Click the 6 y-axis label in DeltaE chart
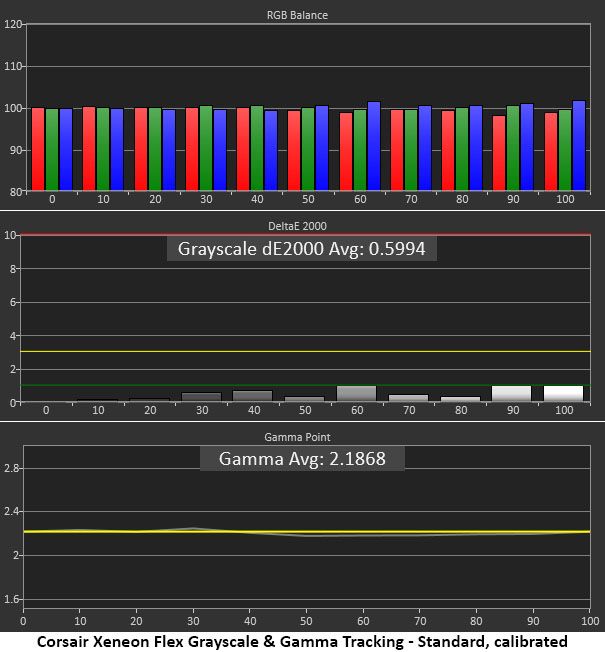Screen dimensions: 605x652 click(13, 302)
